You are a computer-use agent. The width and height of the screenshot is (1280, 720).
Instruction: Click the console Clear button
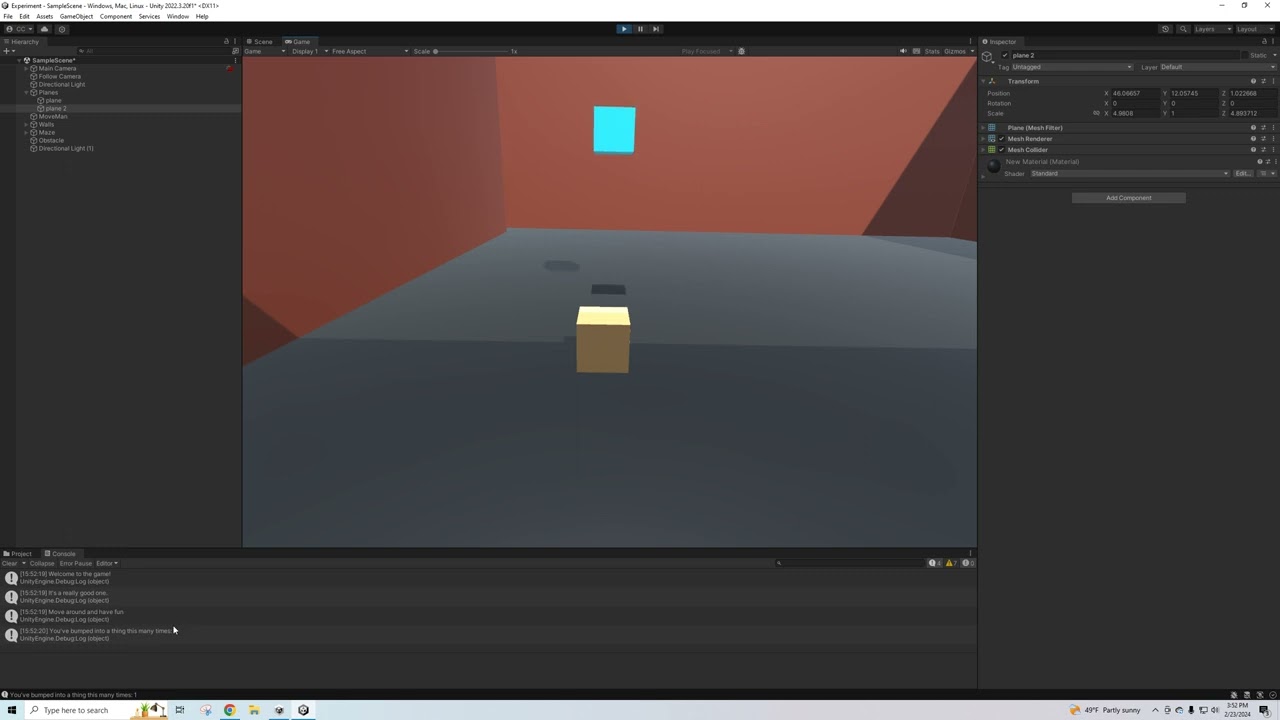(x=9, y=564)
